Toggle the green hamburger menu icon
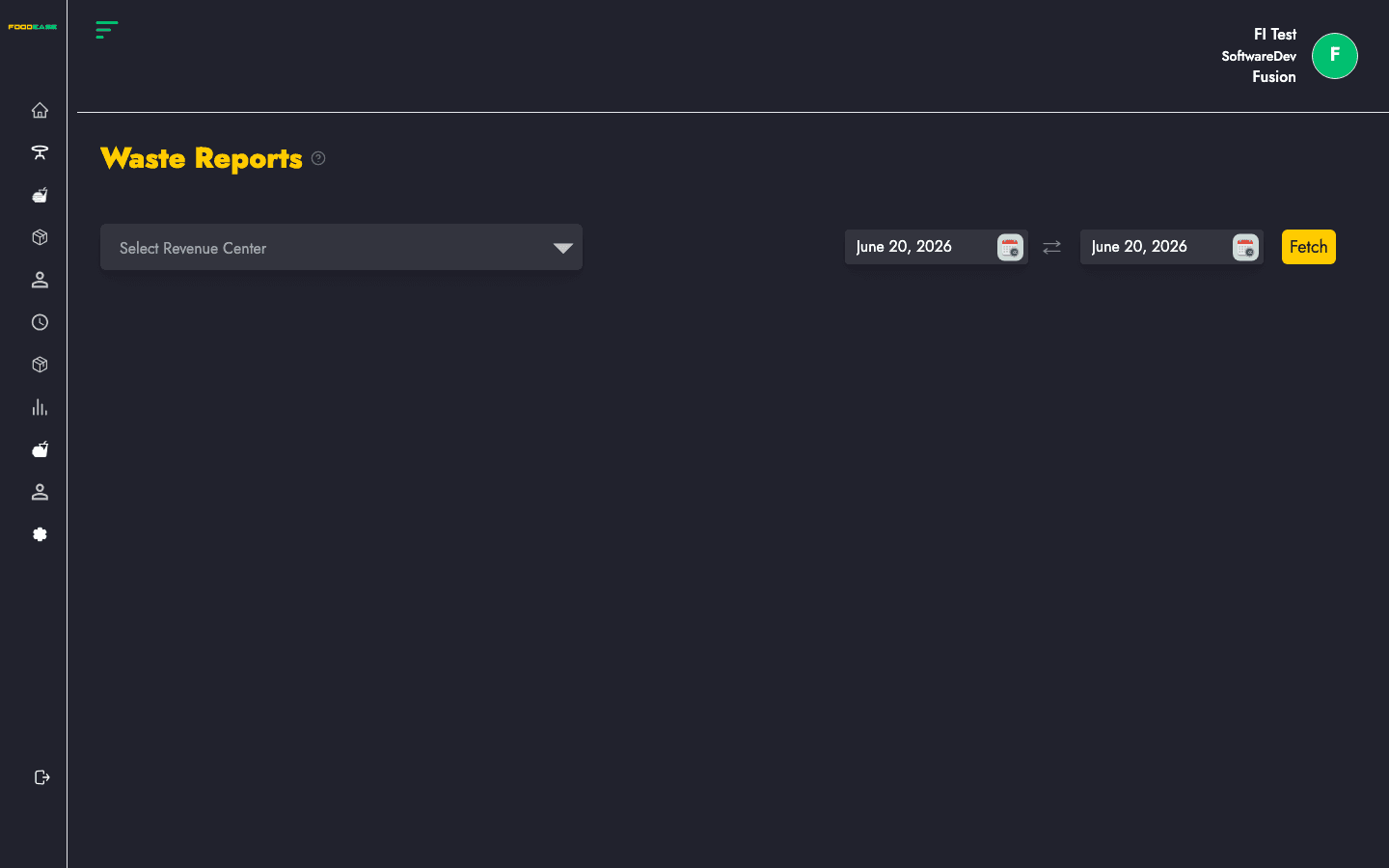Screen dimensions: 1389x868 (107, 30)
